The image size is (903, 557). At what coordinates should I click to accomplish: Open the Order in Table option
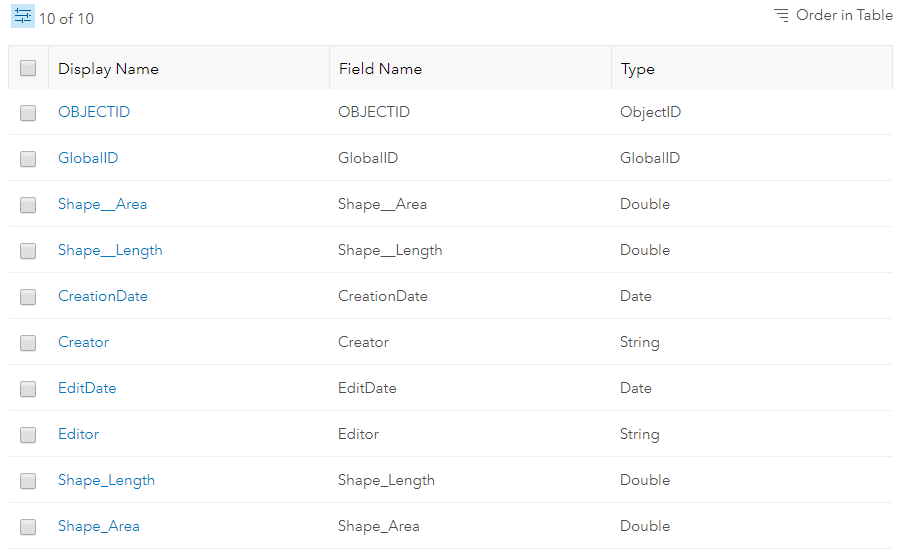pos(833,15)
